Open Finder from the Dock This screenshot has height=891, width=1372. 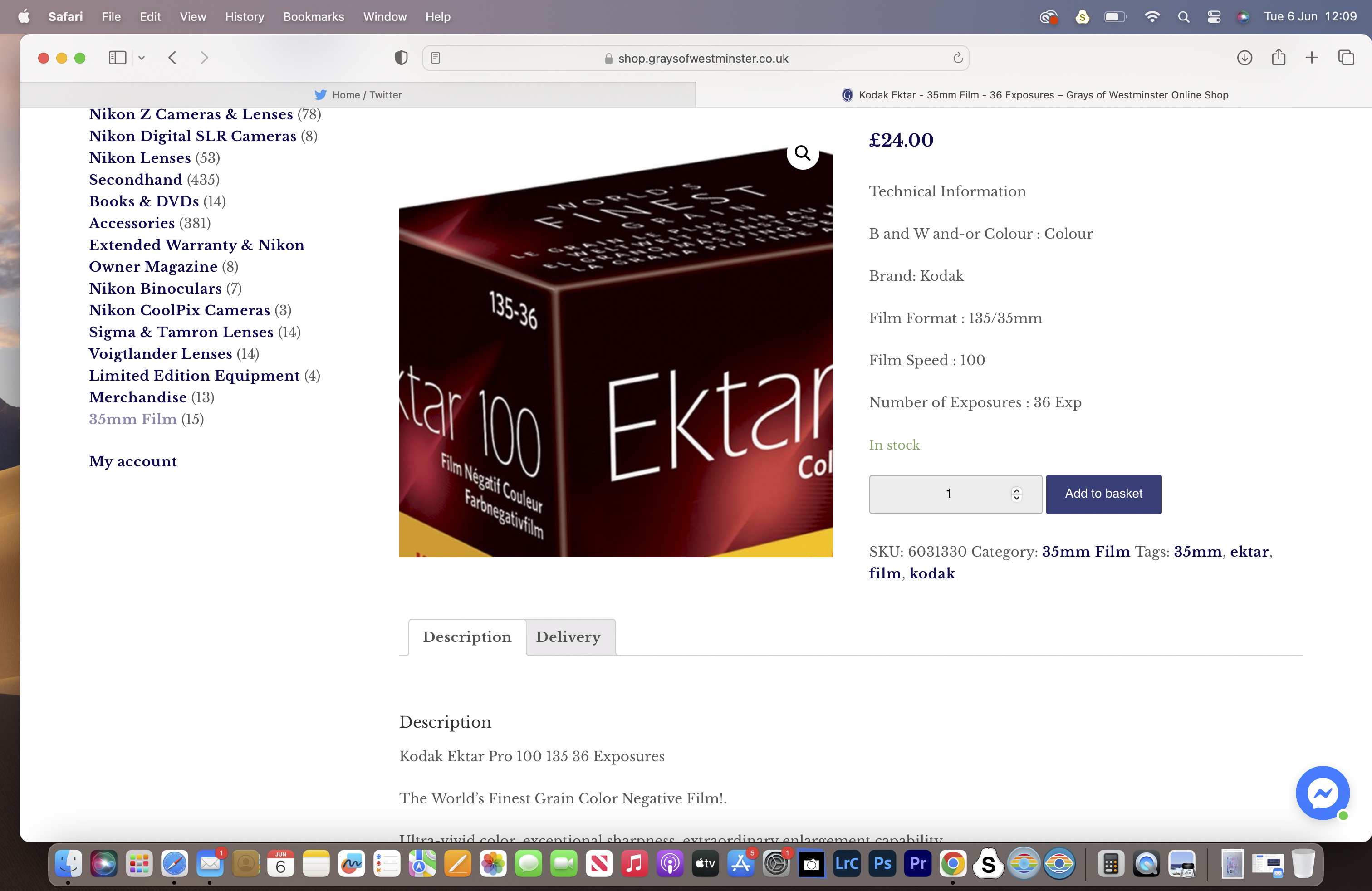(x=68, y=863)
